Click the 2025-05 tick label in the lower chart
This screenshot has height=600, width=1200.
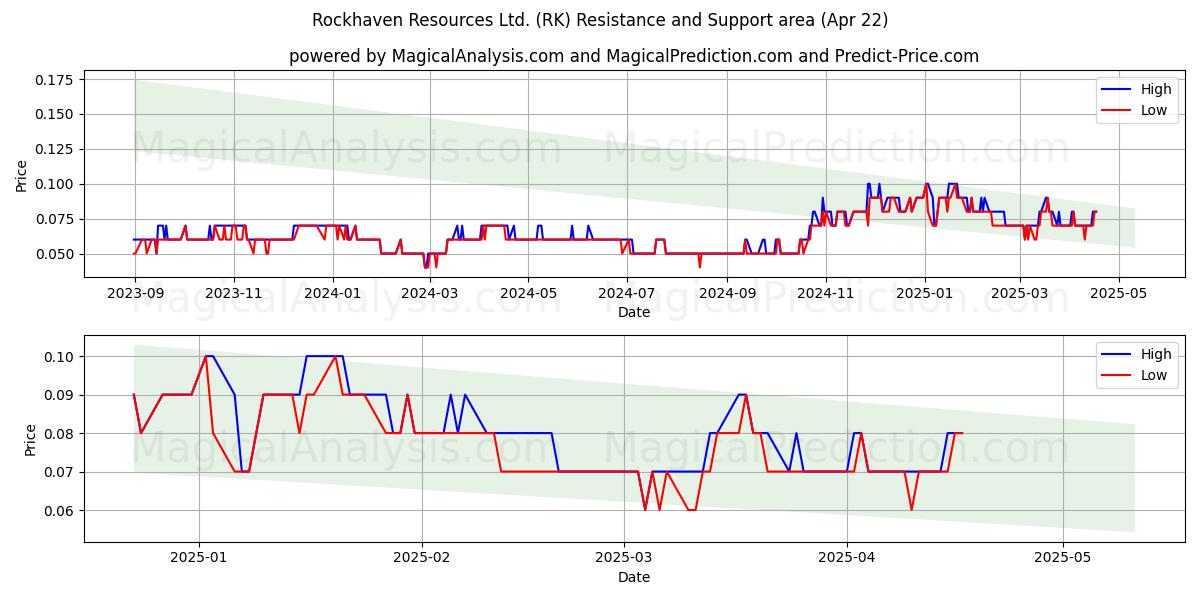tap(1063, 558)
